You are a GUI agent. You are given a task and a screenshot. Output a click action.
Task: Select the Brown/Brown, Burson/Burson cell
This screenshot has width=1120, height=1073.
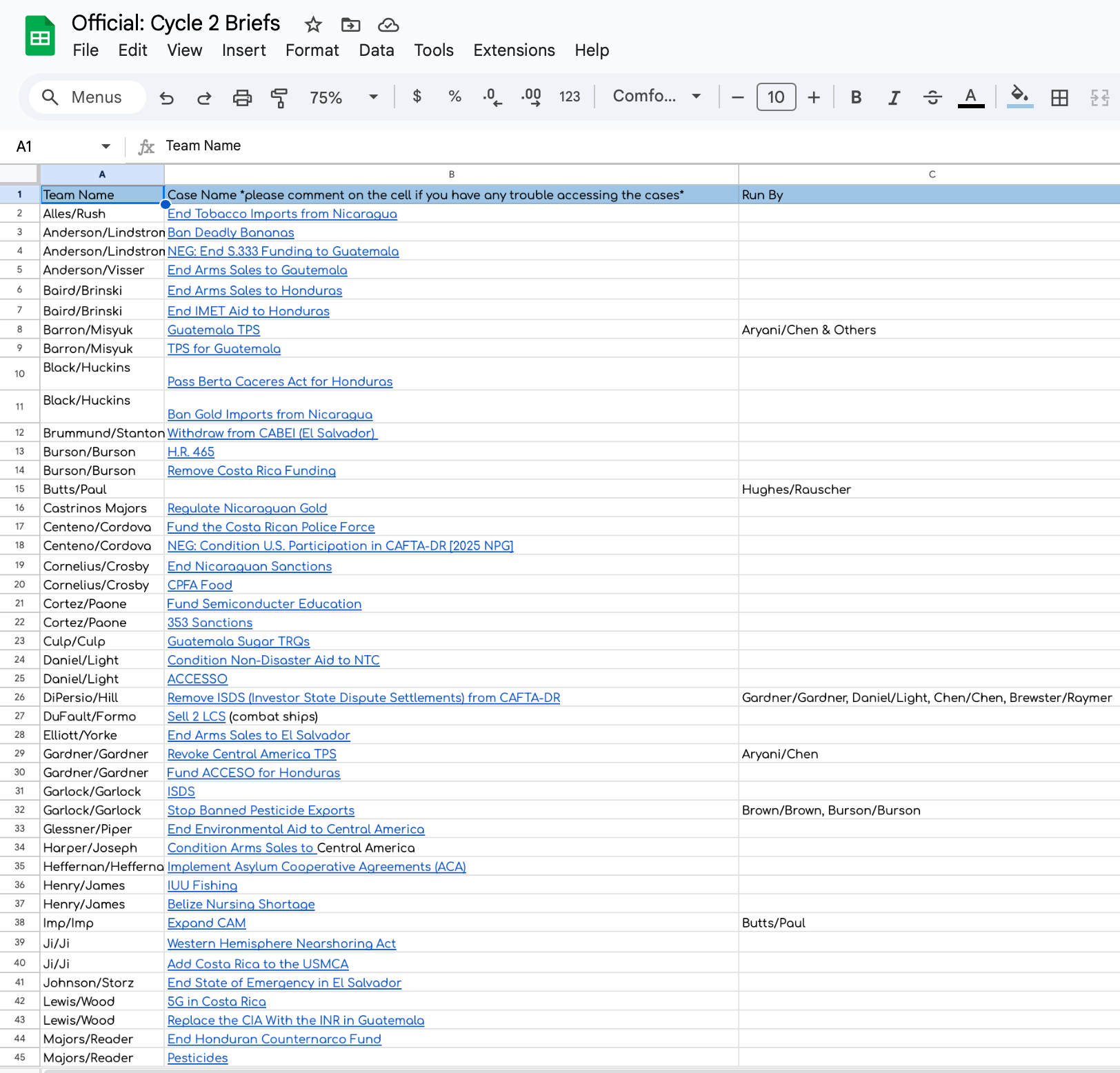click(x=929, y=810)
